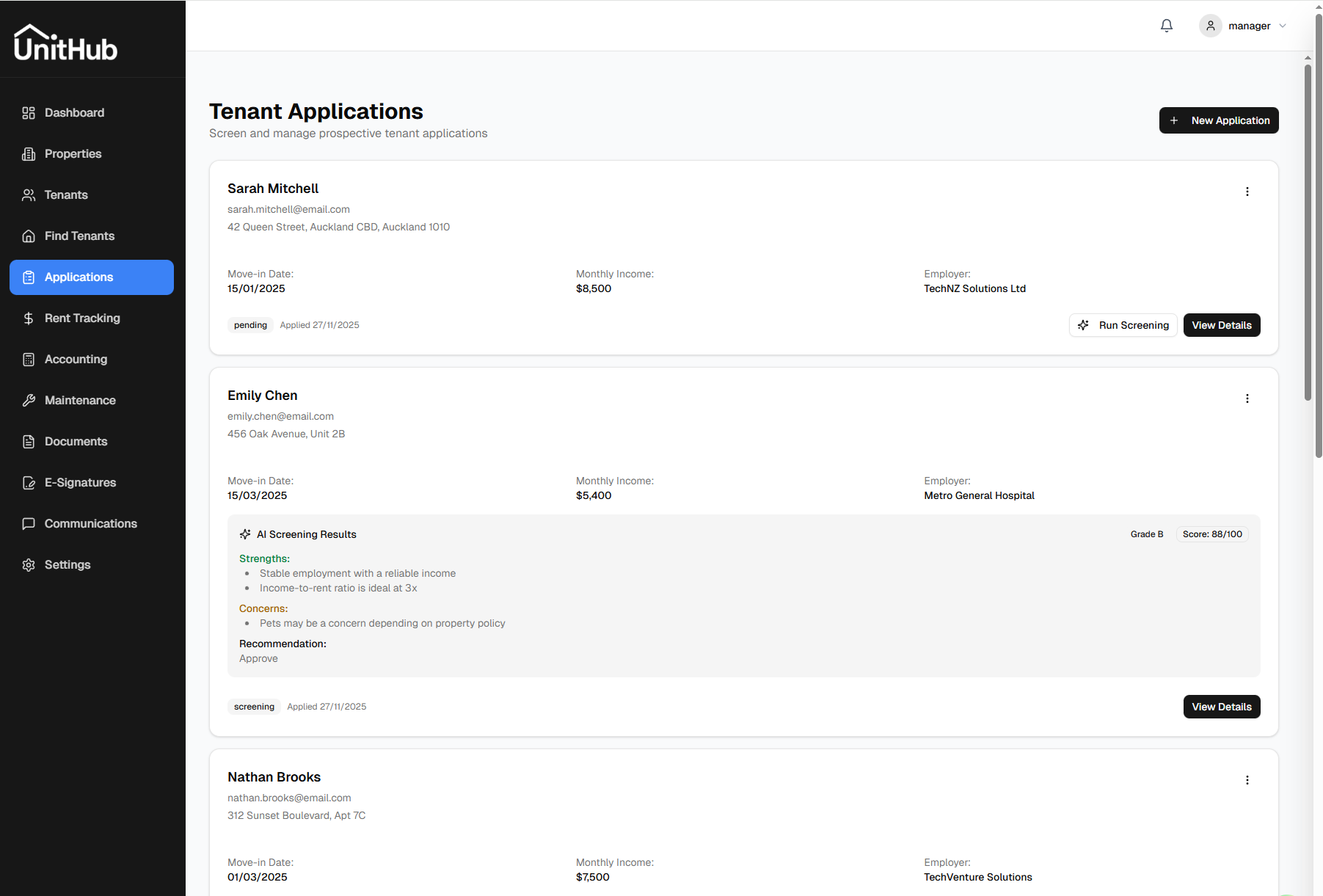Open Sarah Mitchell's more options menu

click(1247, 192)
